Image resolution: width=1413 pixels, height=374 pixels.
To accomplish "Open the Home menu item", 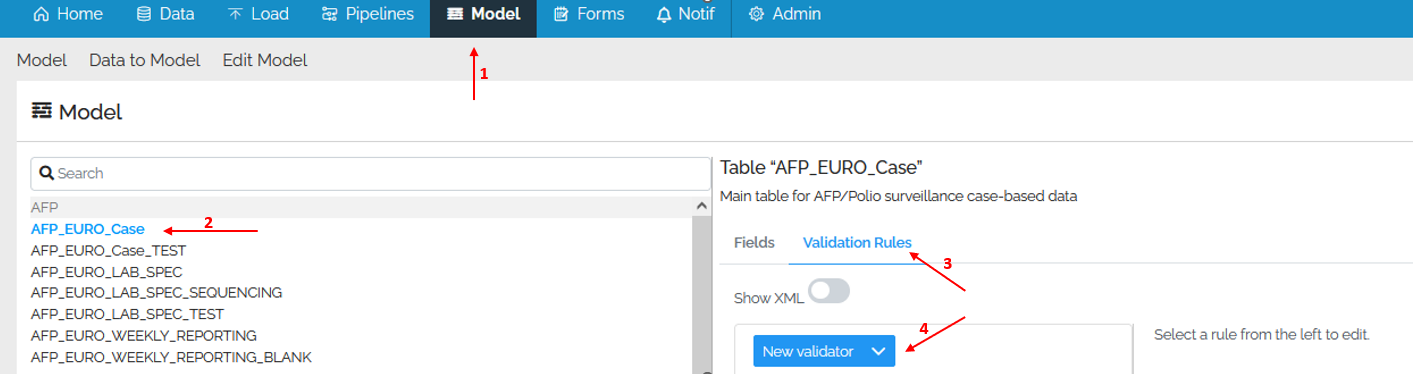I will point(67,14).
